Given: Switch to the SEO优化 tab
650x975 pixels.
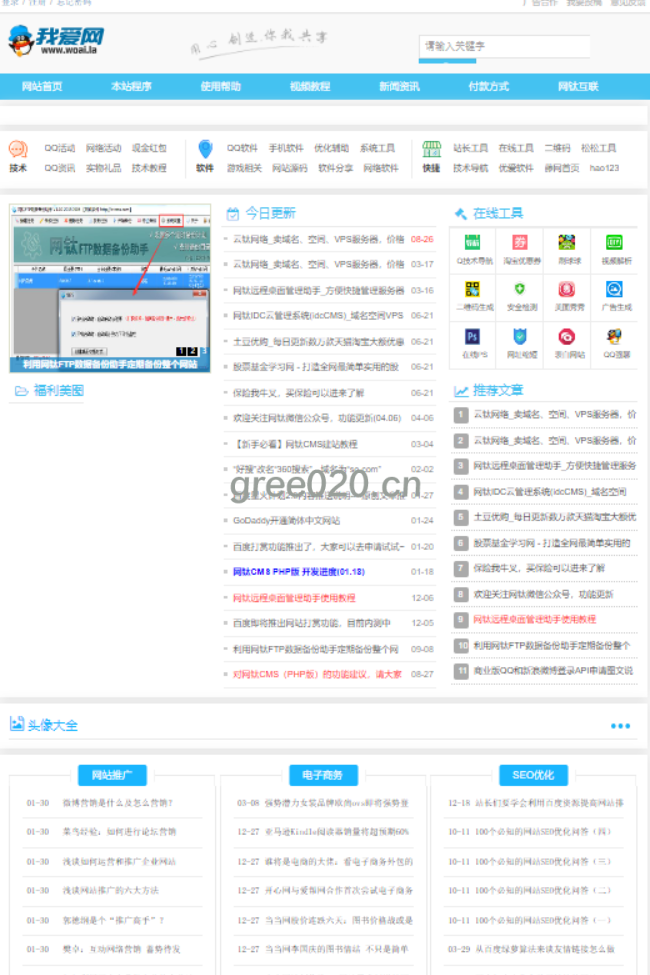Looking at the screenshot, I should [x=533, y=775].
